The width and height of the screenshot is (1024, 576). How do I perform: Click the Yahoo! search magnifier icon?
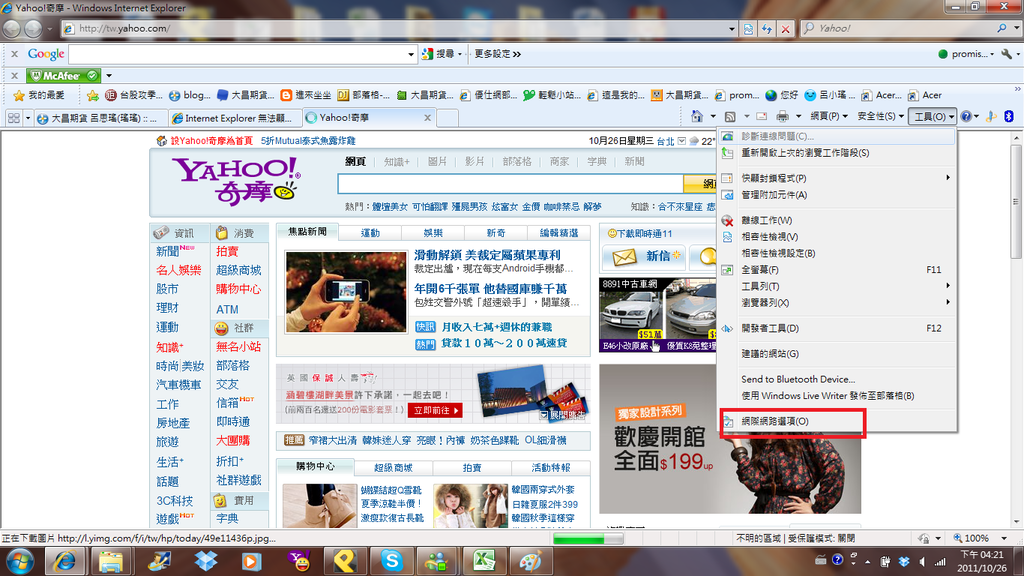(1001, 28)
